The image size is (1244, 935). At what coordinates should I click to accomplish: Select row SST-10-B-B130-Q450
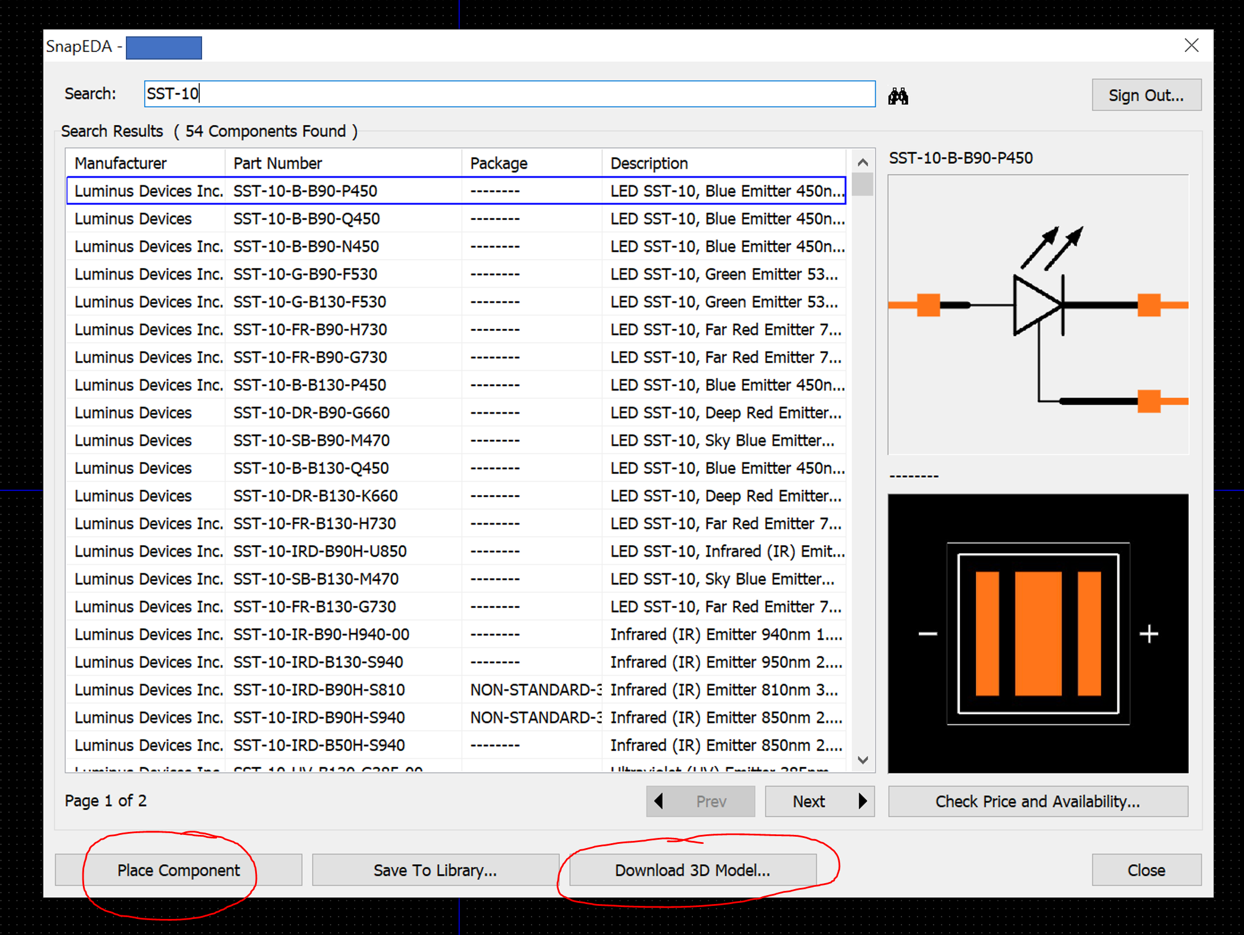point(456,468)
